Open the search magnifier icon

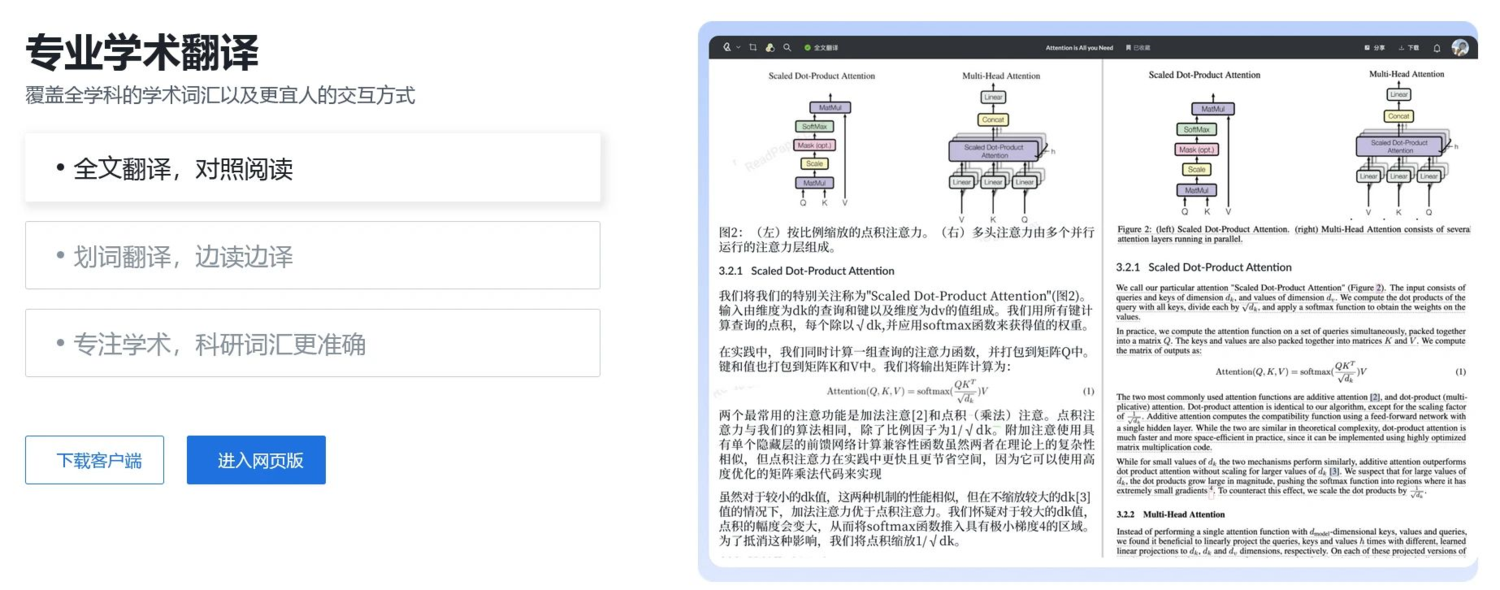tap(787, 47)
